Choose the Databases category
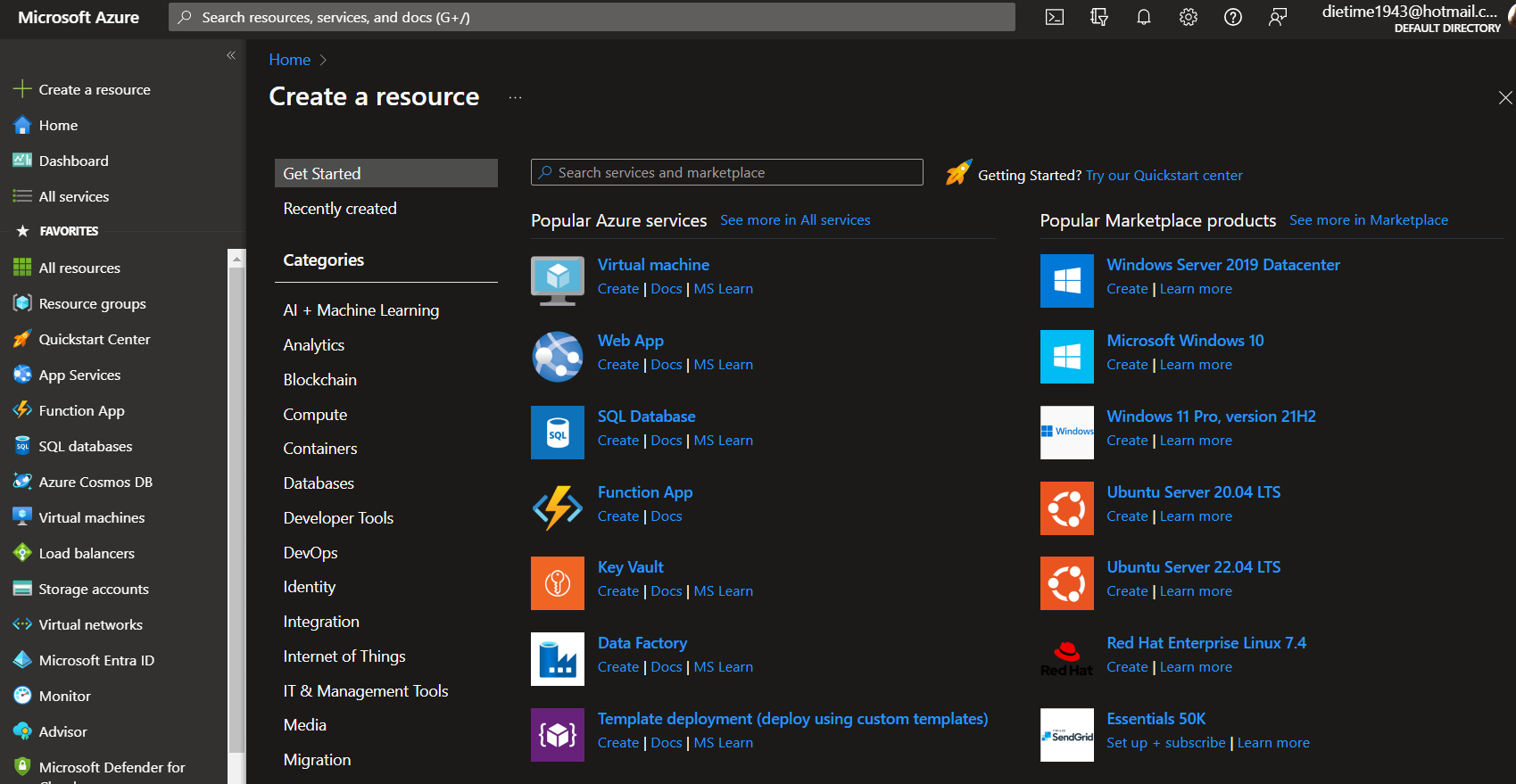This screenshot has height=784, width=1516. tap(319, 483)
